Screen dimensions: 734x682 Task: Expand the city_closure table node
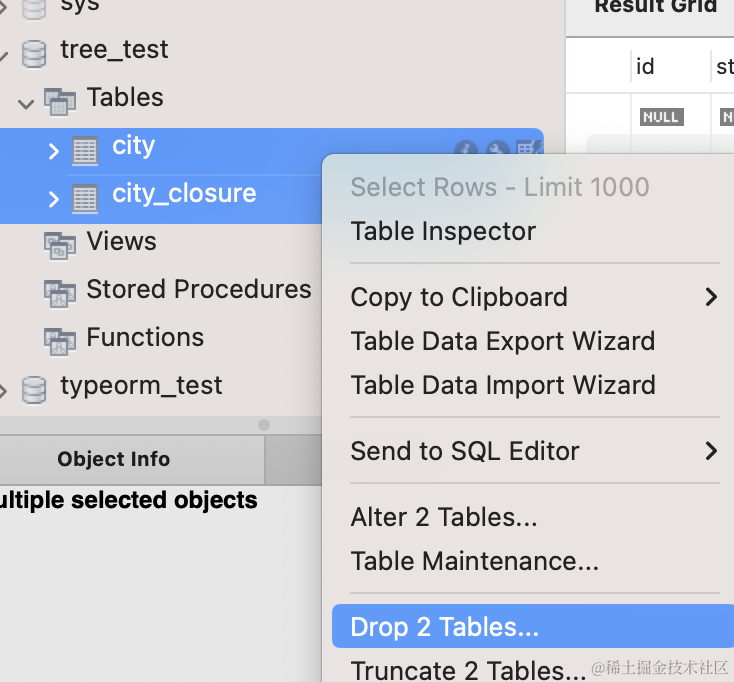pyautogui.click(x=54, y=199)
